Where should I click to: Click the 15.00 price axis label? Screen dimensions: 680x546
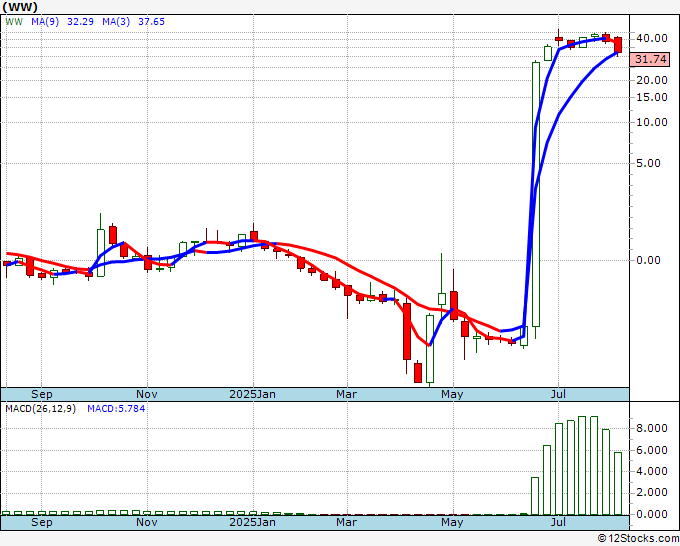651,97
